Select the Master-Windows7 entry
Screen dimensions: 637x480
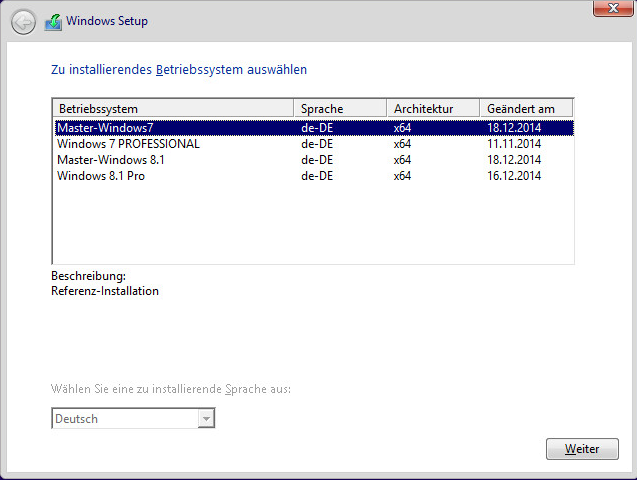314,128
